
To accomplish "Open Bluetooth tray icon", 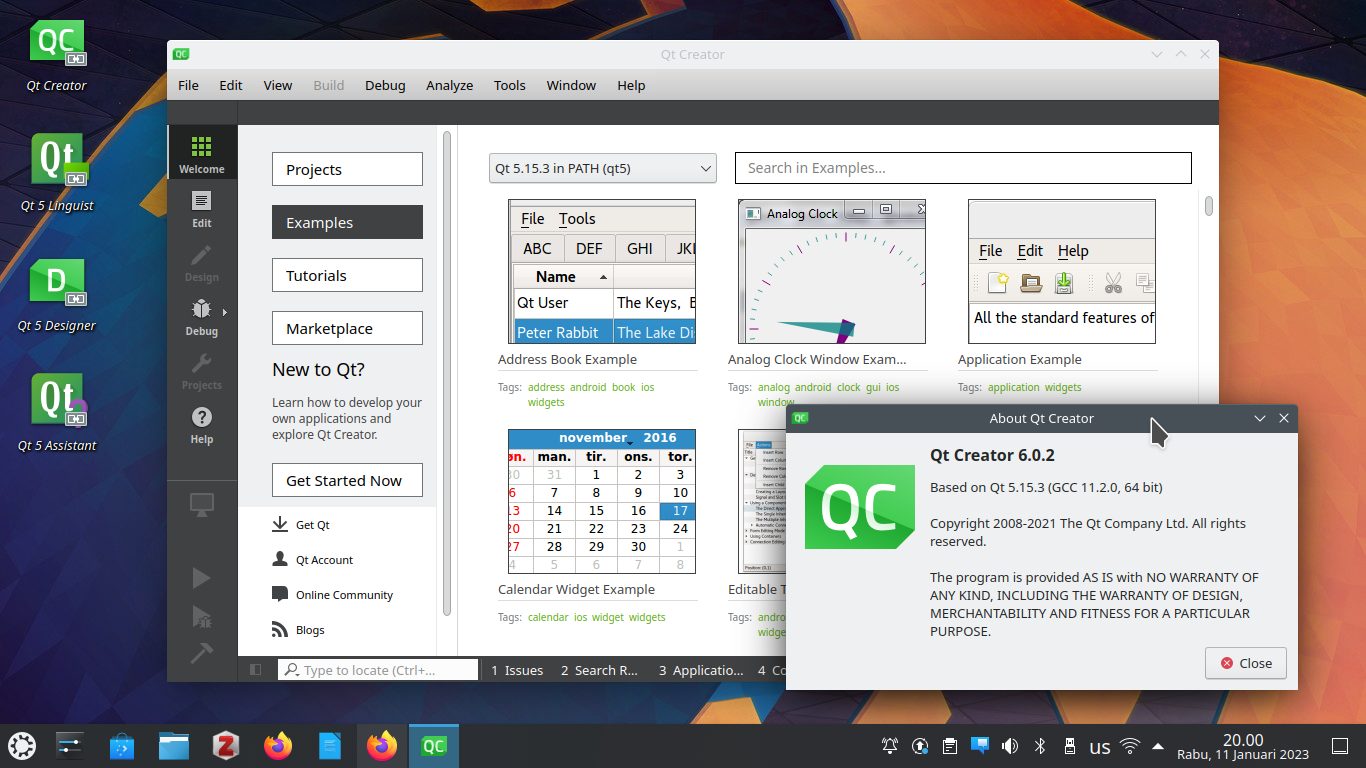I will click(x=1039, y=746).
